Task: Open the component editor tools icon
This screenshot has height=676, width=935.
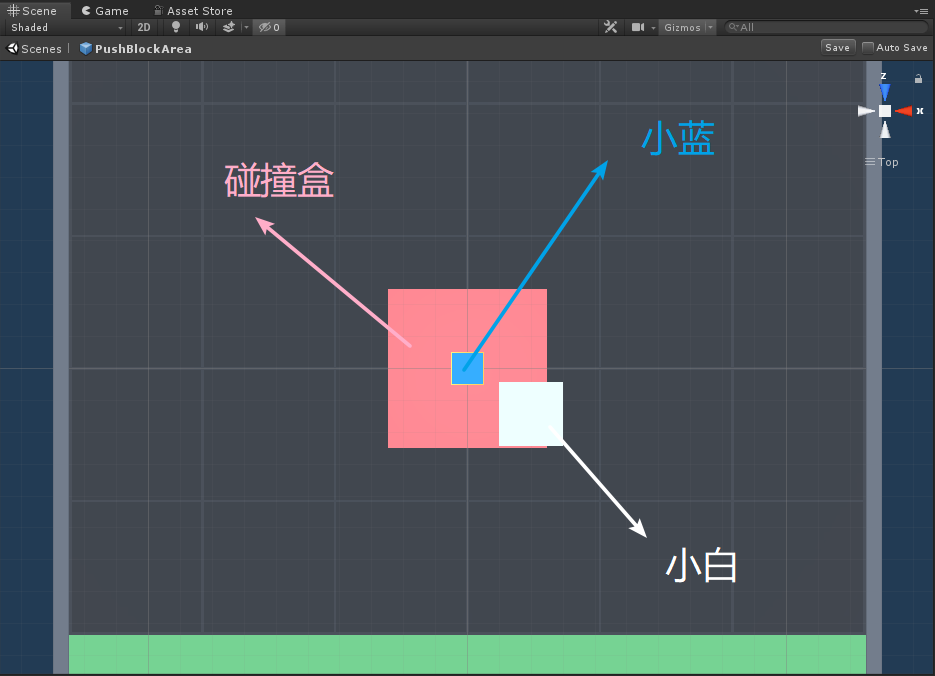Action: tap(611, 27)
